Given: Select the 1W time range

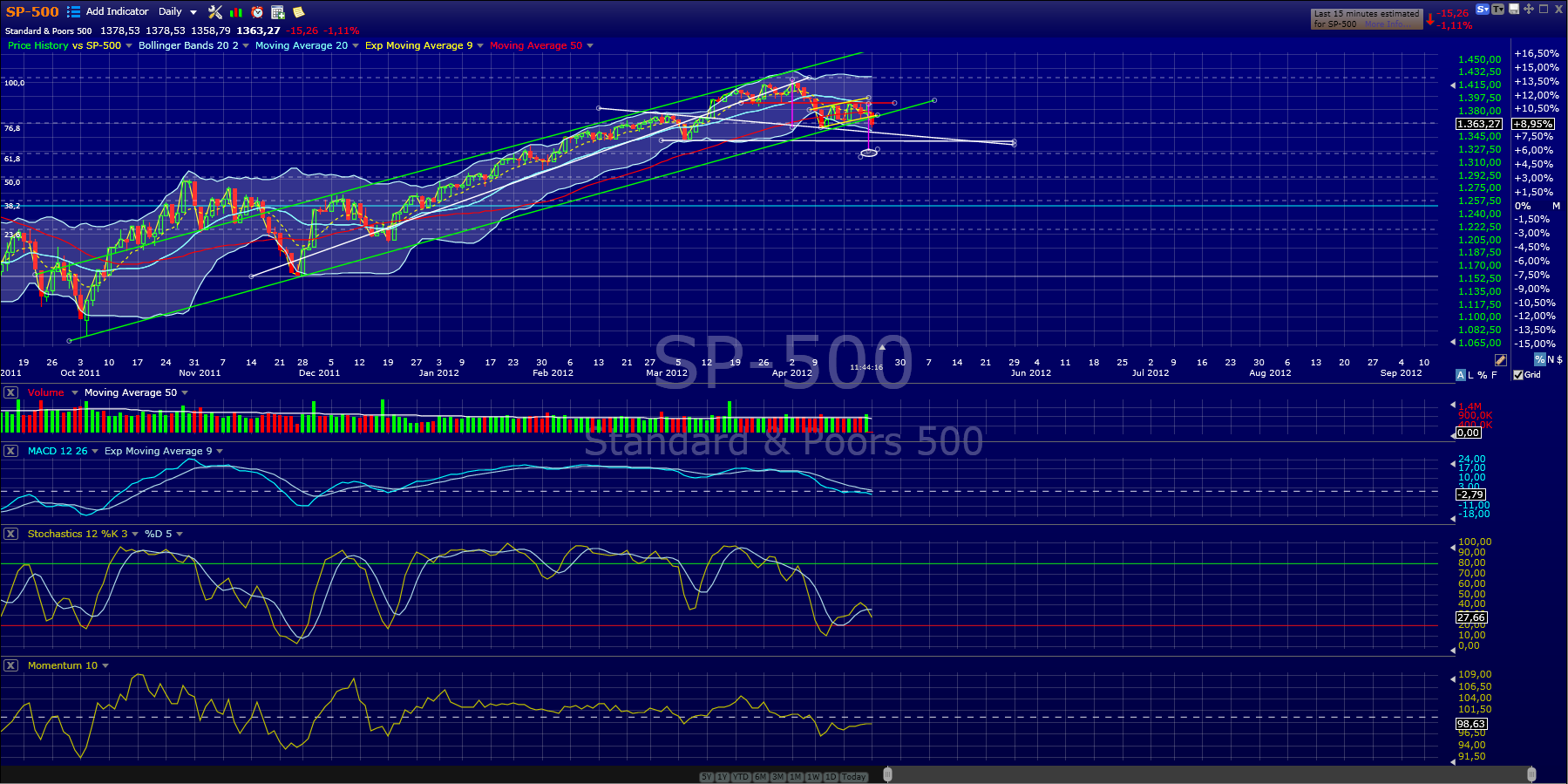Looking at the screenshot, I should (813, 777).
